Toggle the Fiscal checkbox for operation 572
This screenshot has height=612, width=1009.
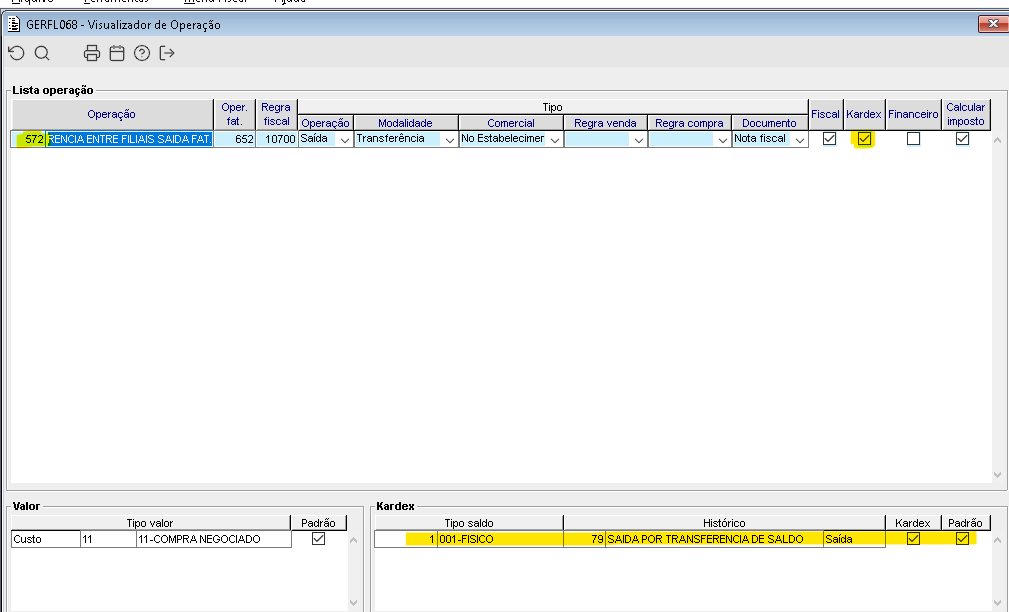pos(828,139)
